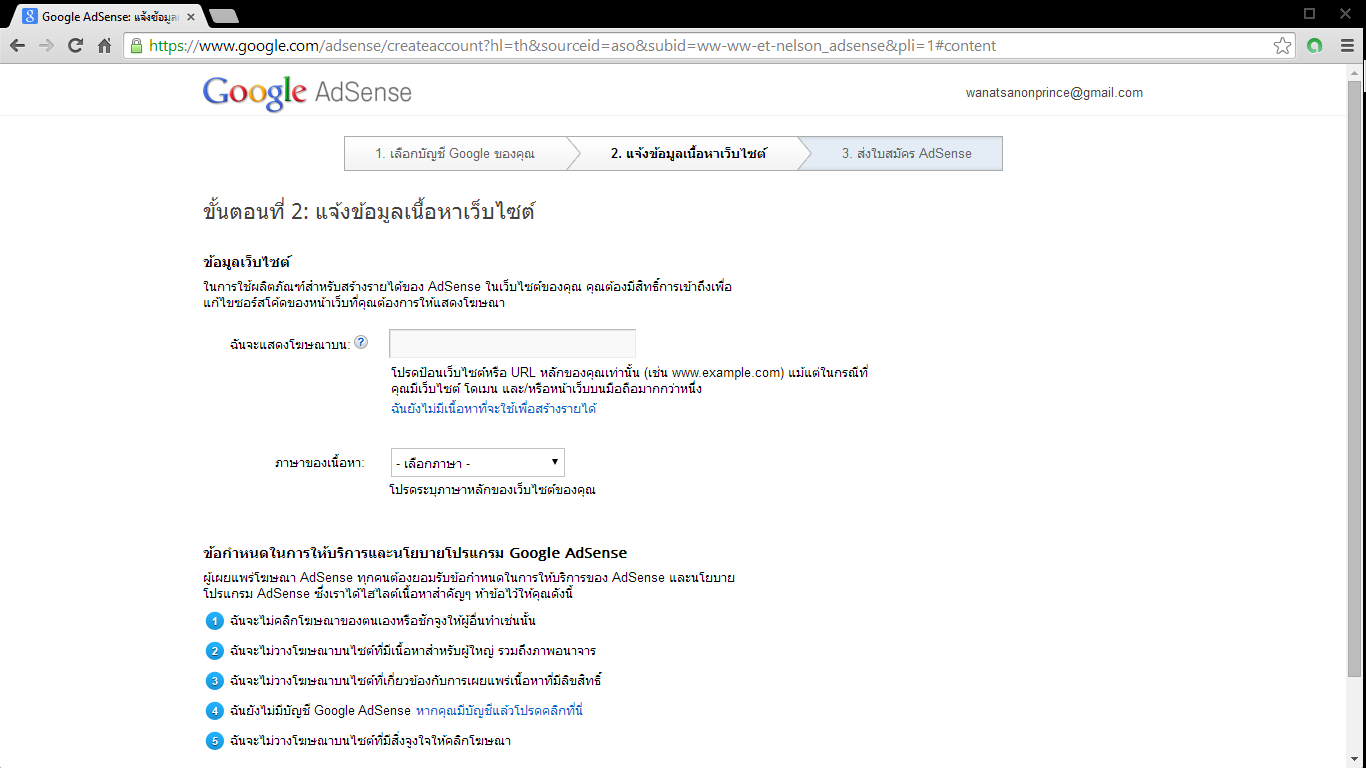Click the ข้อกำหนดในการให้บริการและนโยบายโปรแกรม Google AdSense heading

415,553
